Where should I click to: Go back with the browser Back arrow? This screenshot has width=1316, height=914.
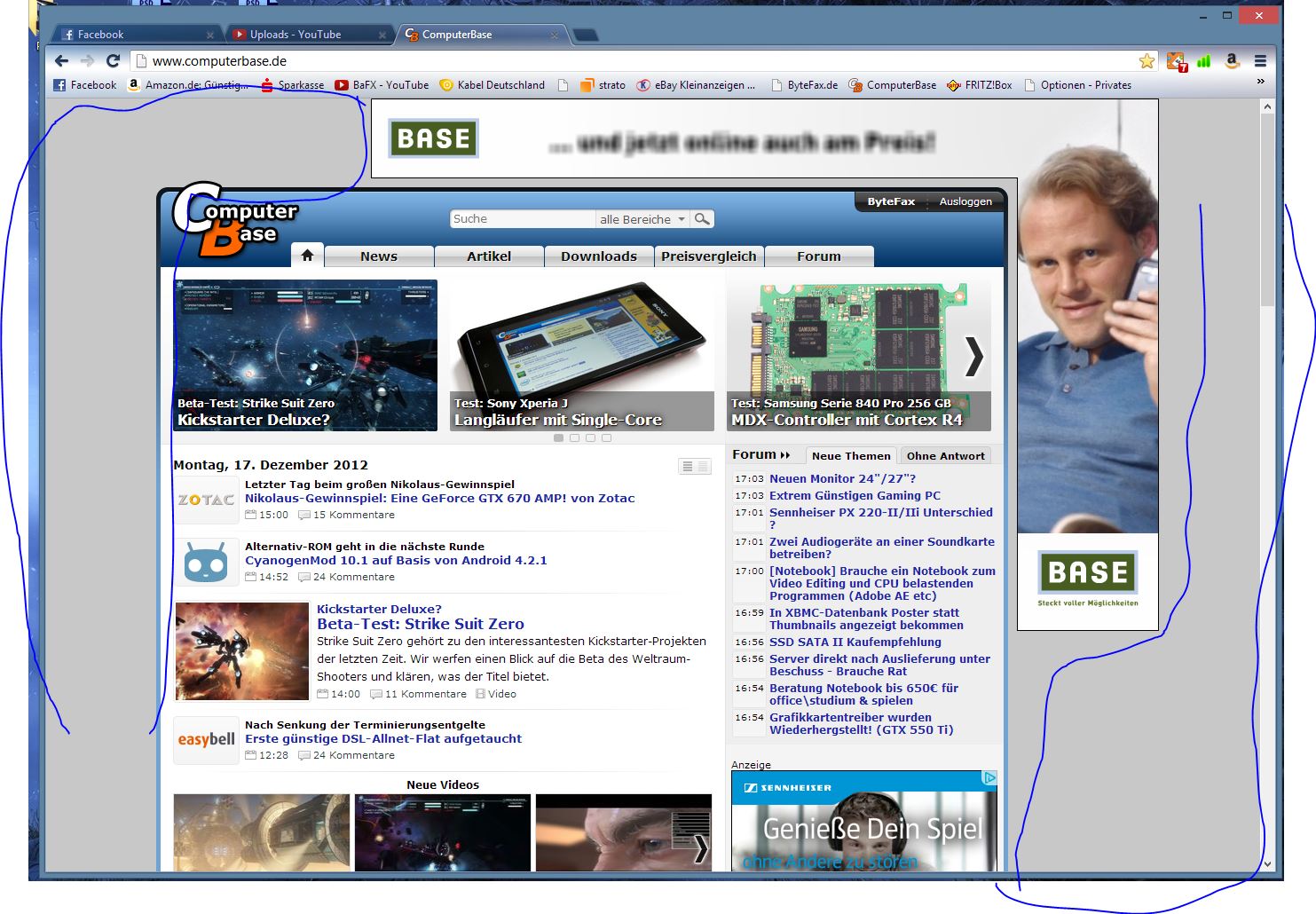click(x=61, y=61)
